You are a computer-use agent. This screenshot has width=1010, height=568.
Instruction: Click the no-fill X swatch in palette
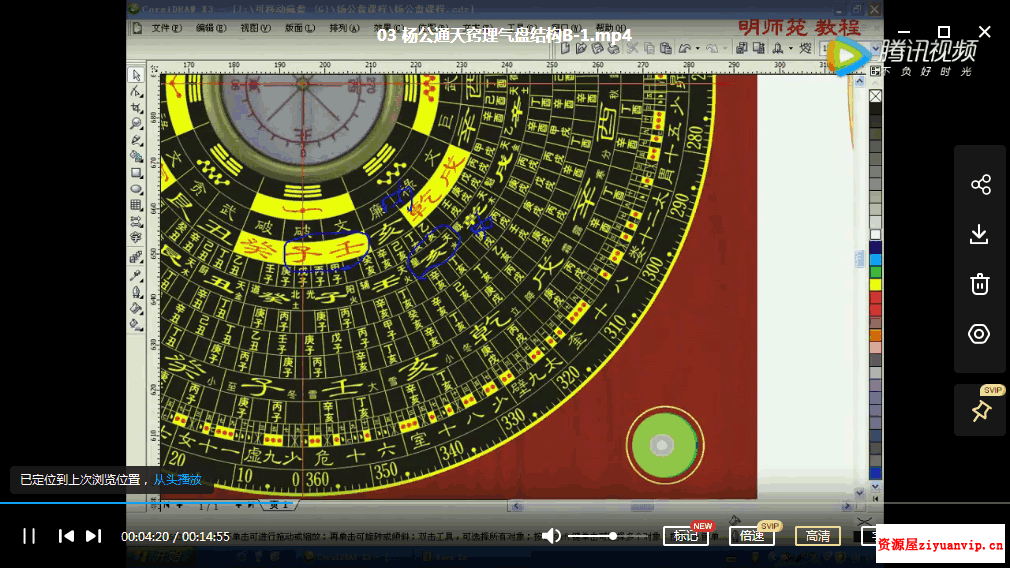click(x=875, y=96)
